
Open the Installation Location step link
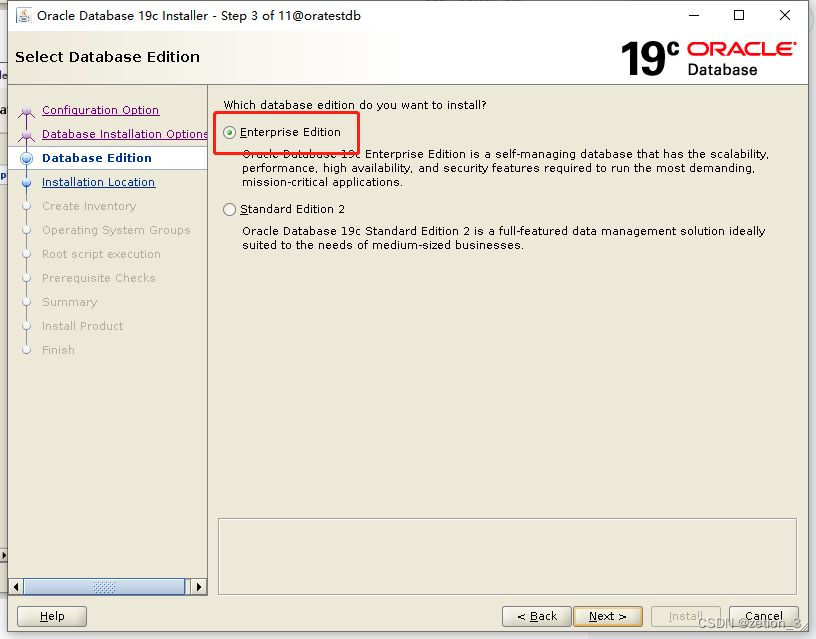point(98,182)
